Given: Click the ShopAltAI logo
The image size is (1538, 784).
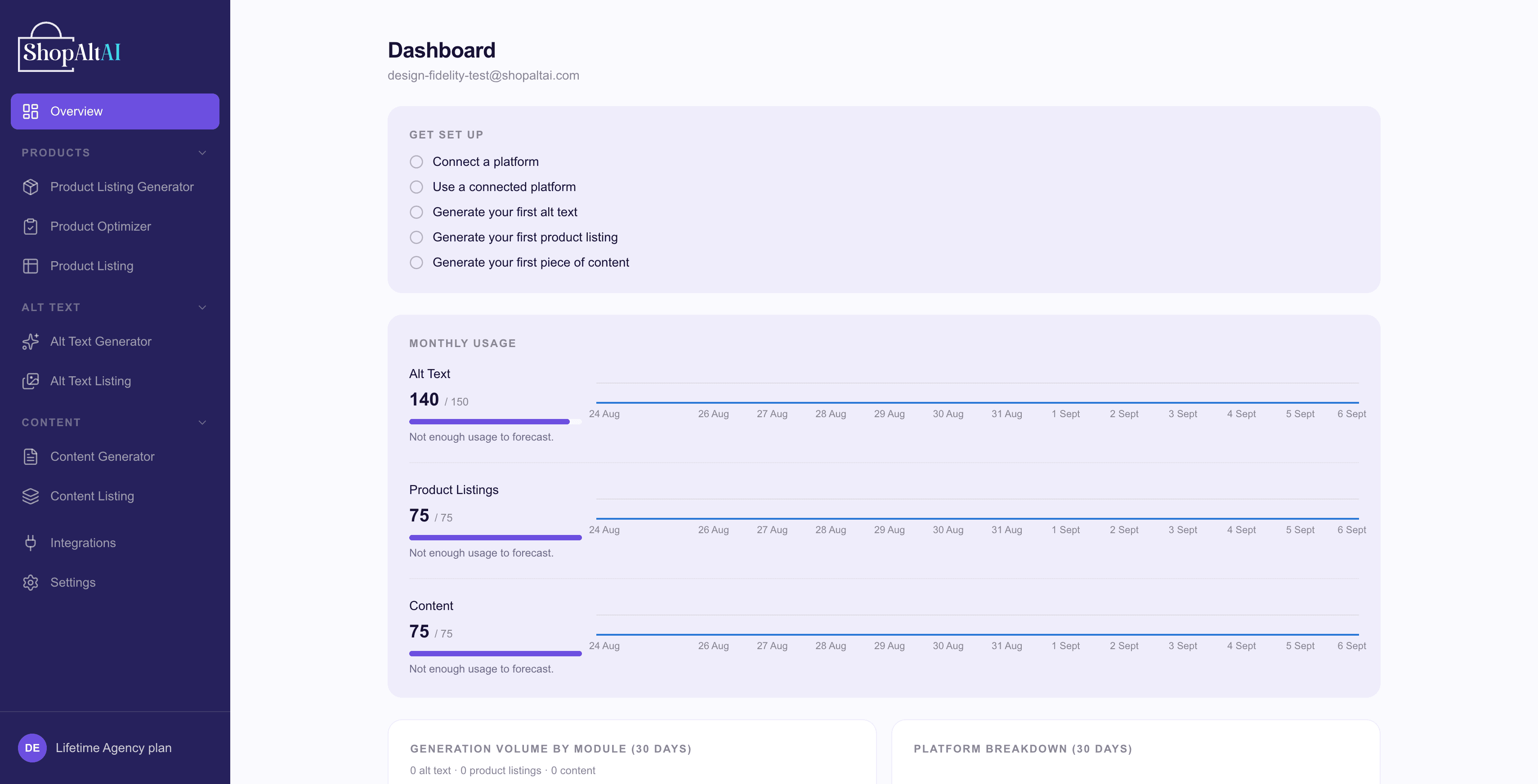Looking at the screenshot, I should pyautogui.click(x=69, y=47).
